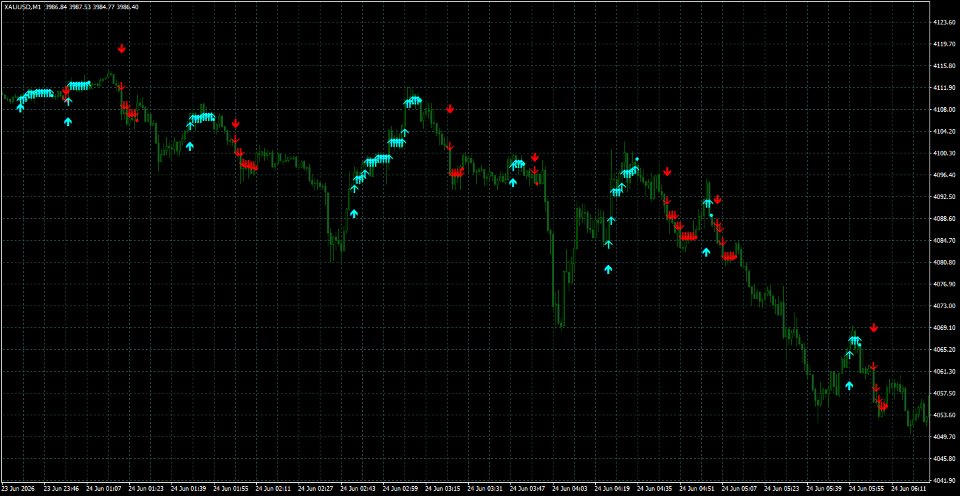960x496 pixels.
Task: Click the 4057.50 price axis label
Action: 944,393
